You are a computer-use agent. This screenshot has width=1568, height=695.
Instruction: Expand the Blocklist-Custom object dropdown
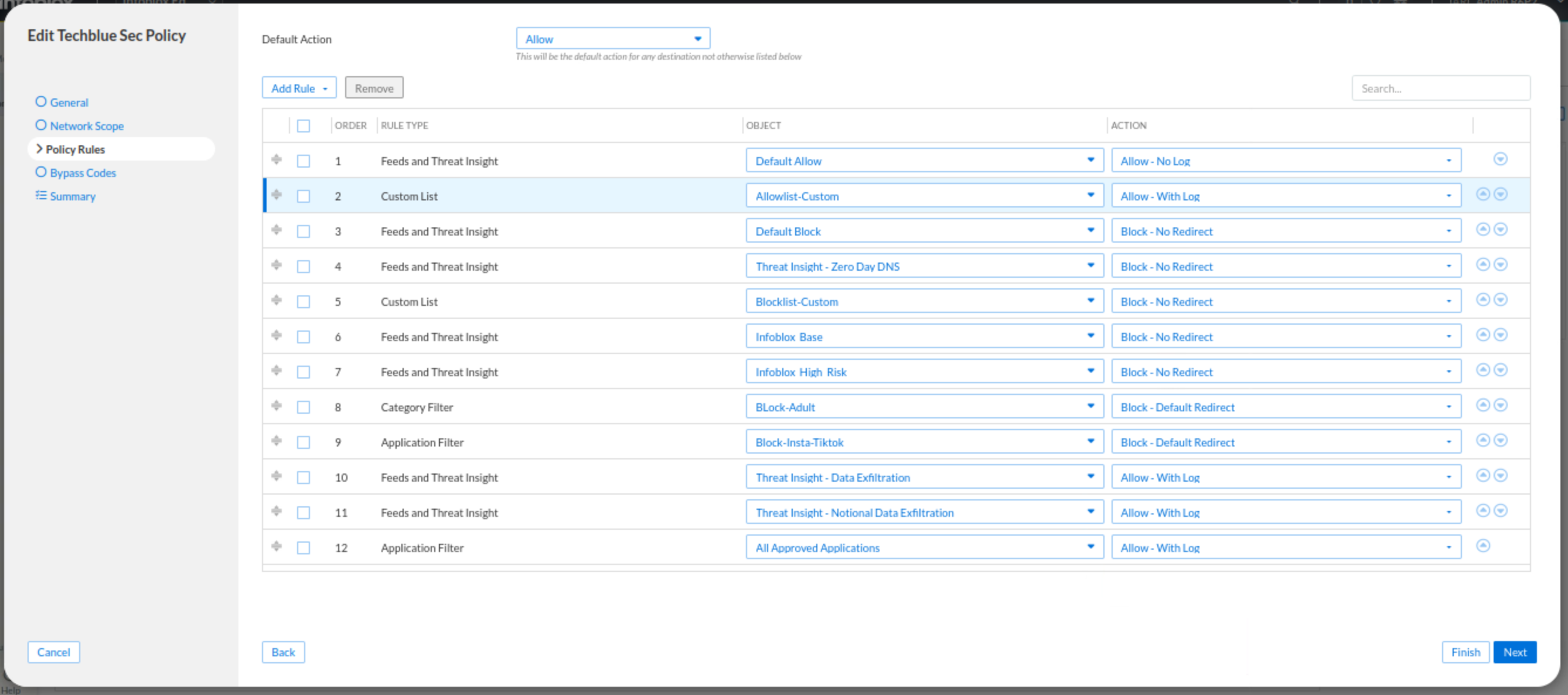924,301
